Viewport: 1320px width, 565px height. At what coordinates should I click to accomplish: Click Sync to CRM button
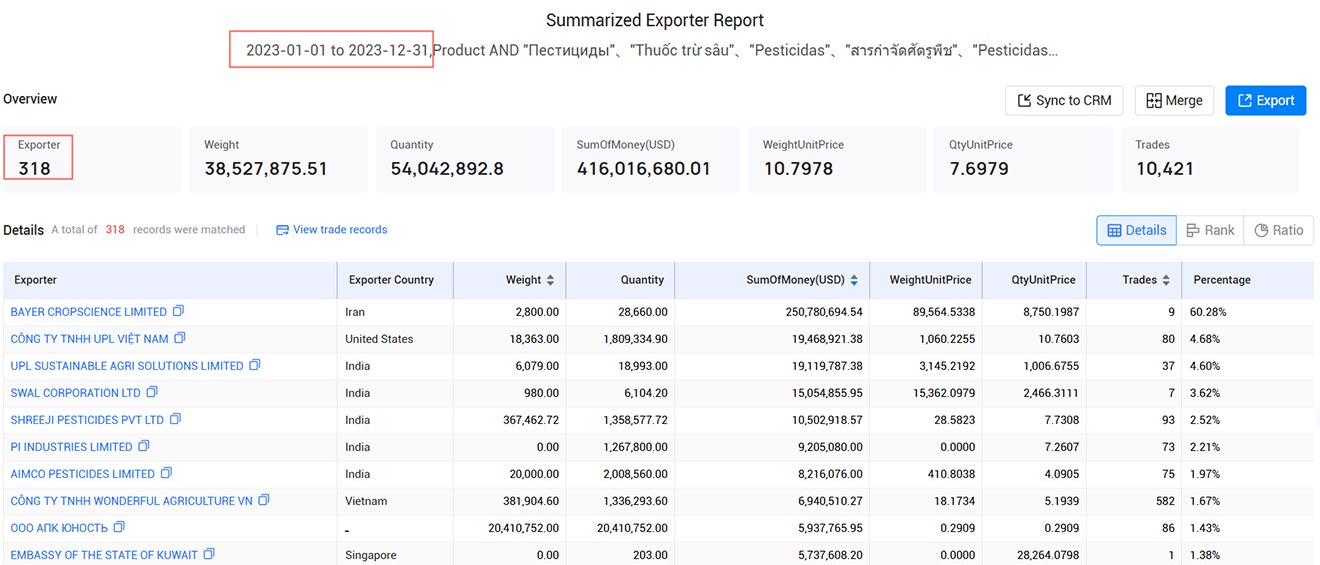click(1065, 100)
